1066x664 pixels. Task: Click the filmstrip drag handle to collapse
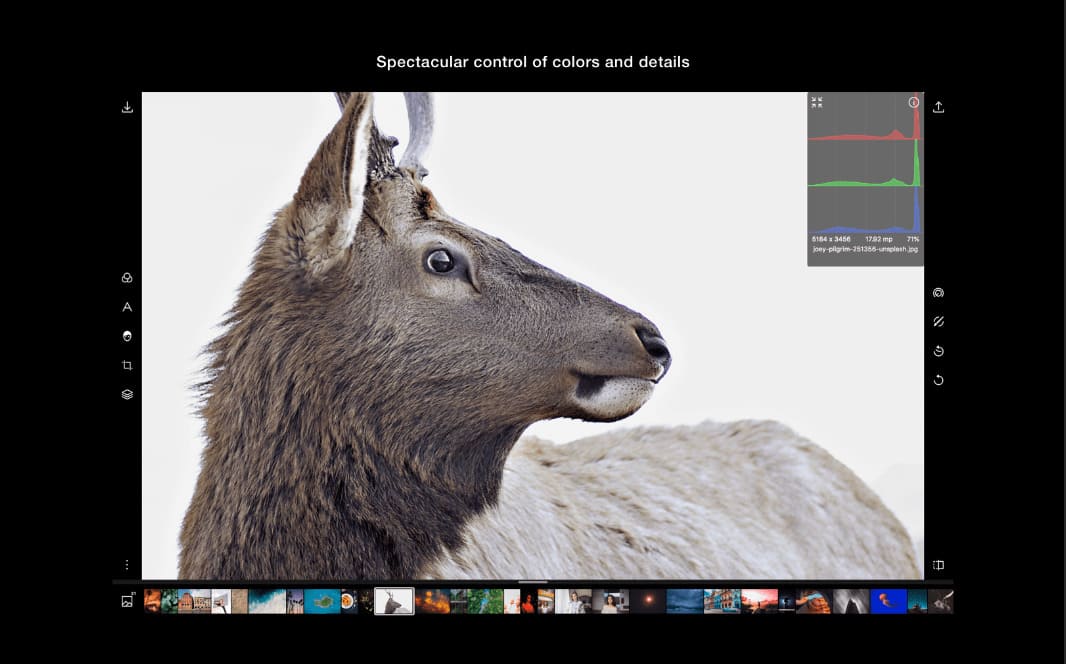(533, 581)
